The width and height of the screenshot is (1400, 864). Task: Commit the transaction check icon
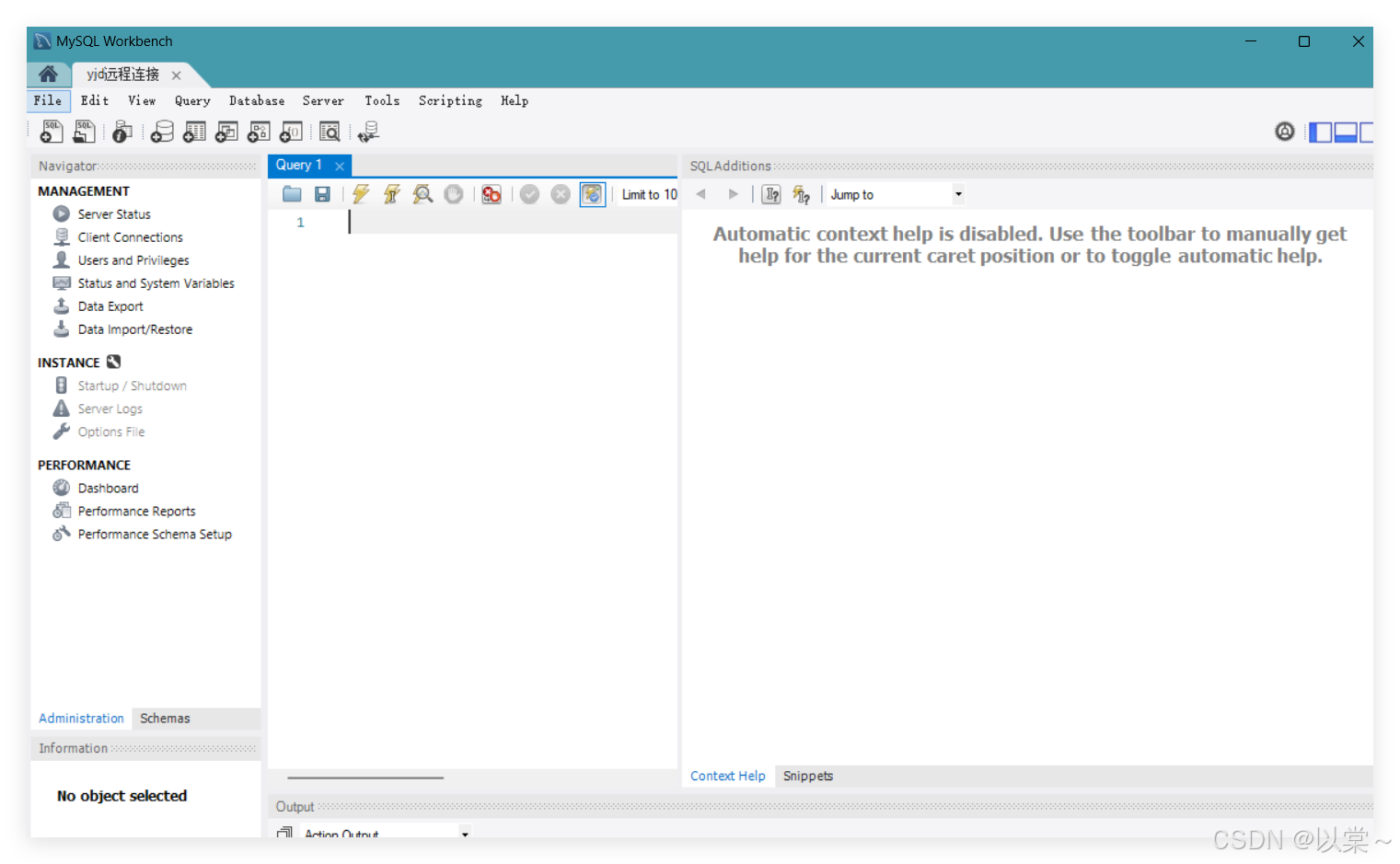529,194
